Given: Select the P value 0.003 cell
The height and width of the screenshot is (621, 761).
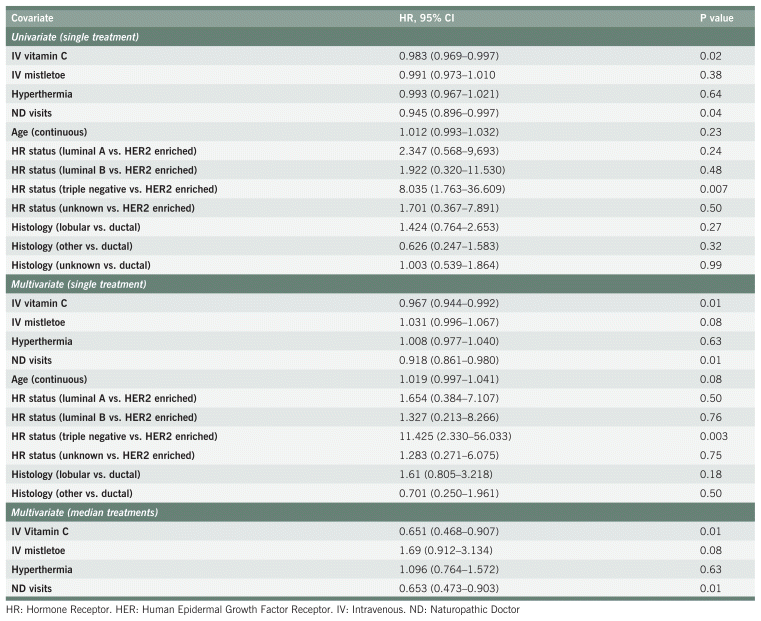Looking at the screenshot, I should (x=714, y=436).
